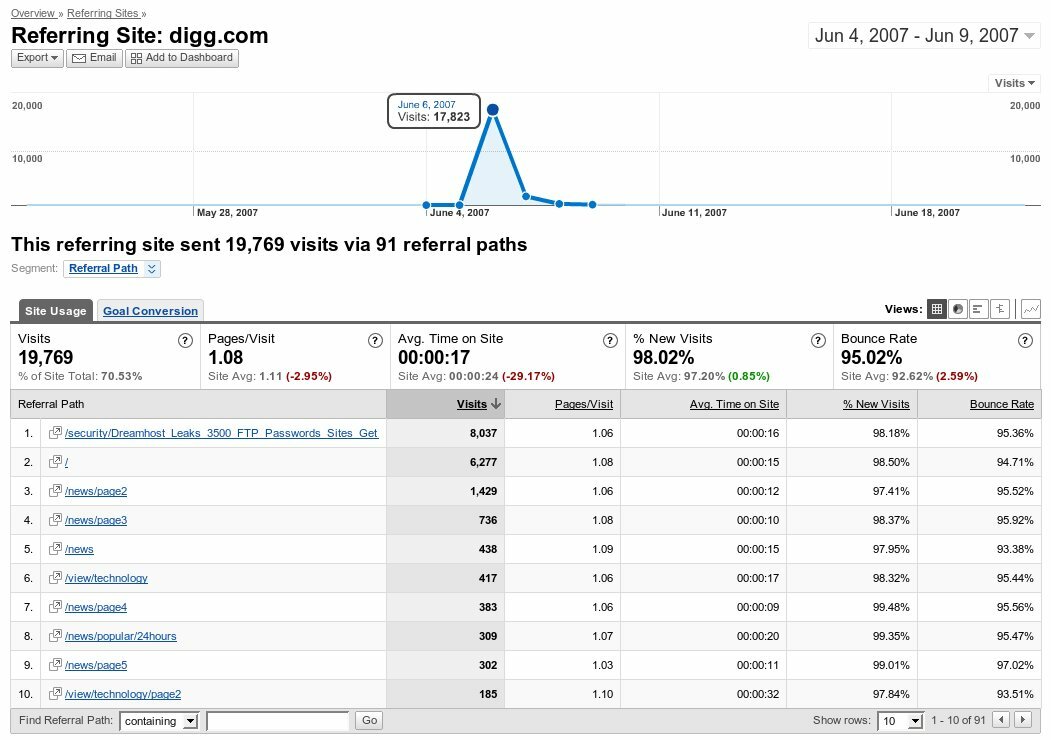Open the /news/page5 referral path
This screenshot has width=1051, height=740.
tap(96, 666)
